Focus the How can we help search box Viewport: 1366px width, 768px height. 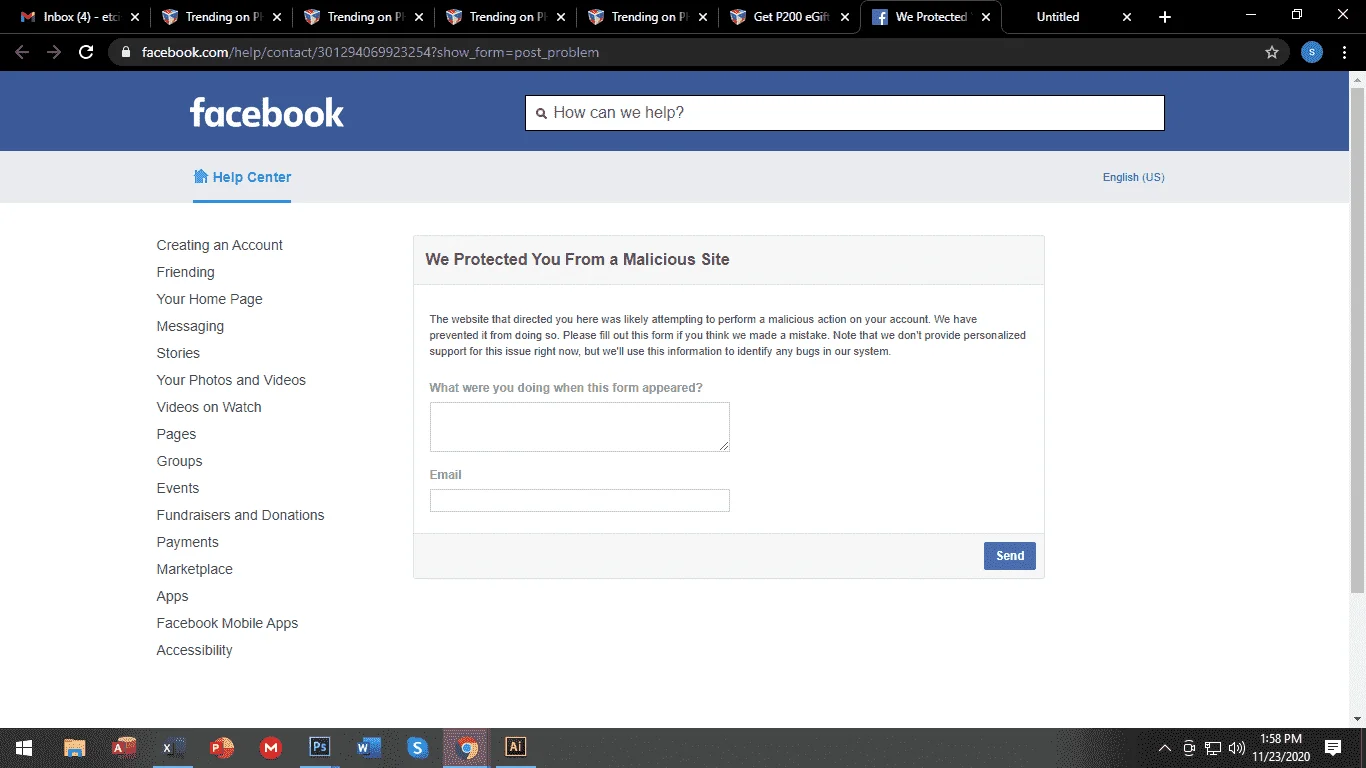[845, 113]
